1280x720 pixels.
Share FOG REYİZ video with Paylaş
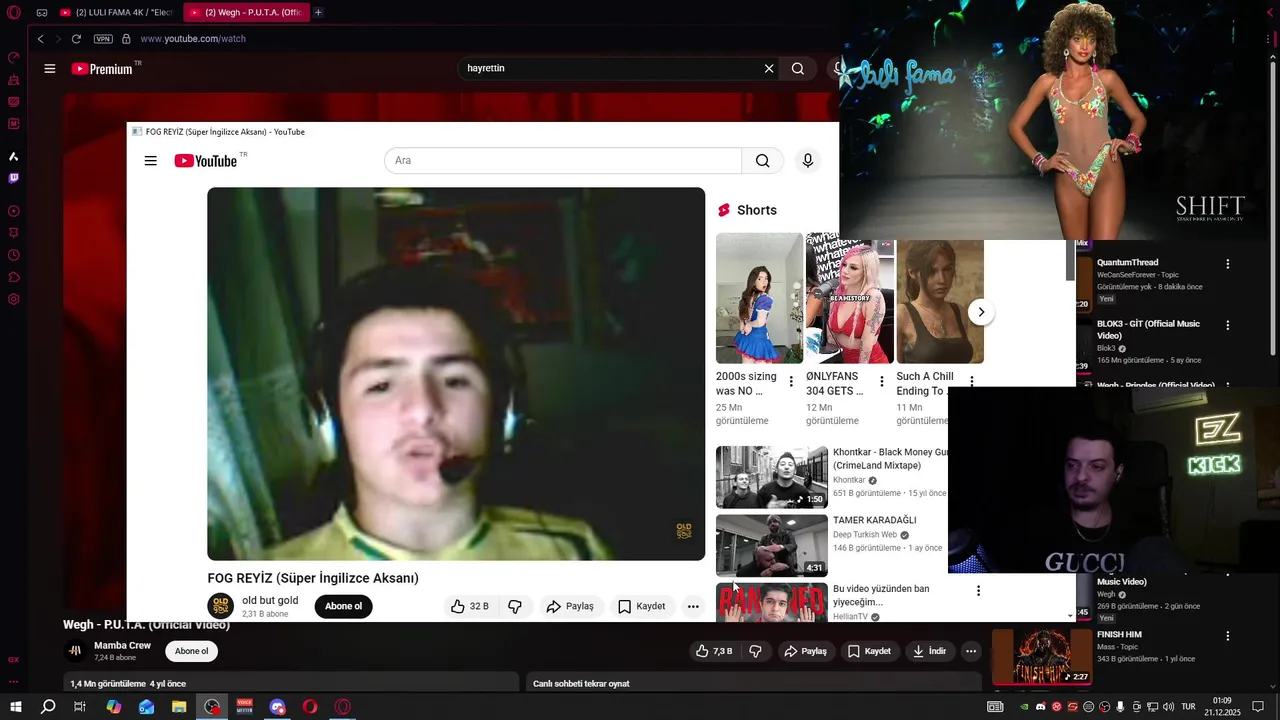click(x=570, y=606)
